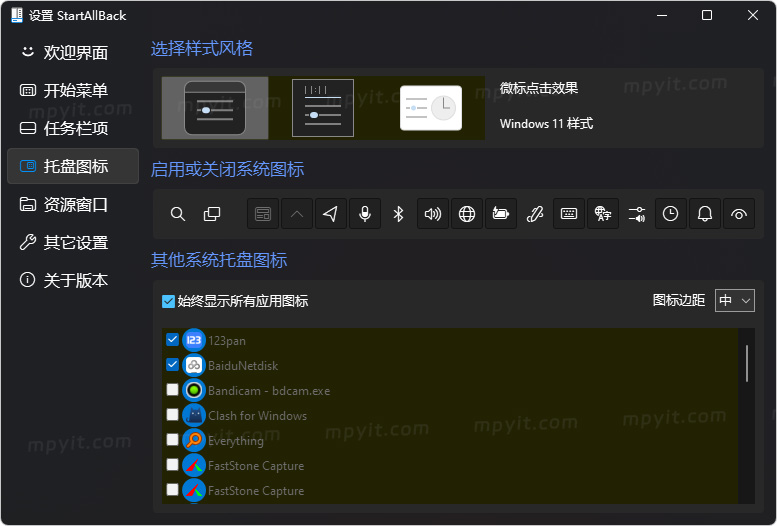Toggle the Show desktop eye icon

739,214
